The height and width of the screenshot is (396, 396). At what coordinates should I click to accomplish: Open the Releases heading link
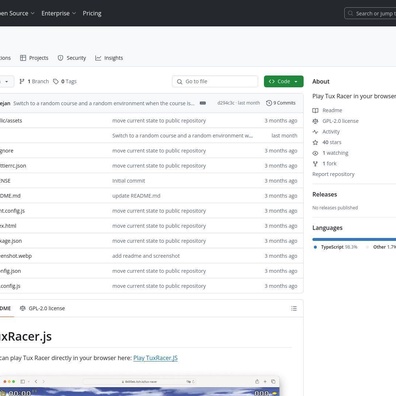pos(325,194)
